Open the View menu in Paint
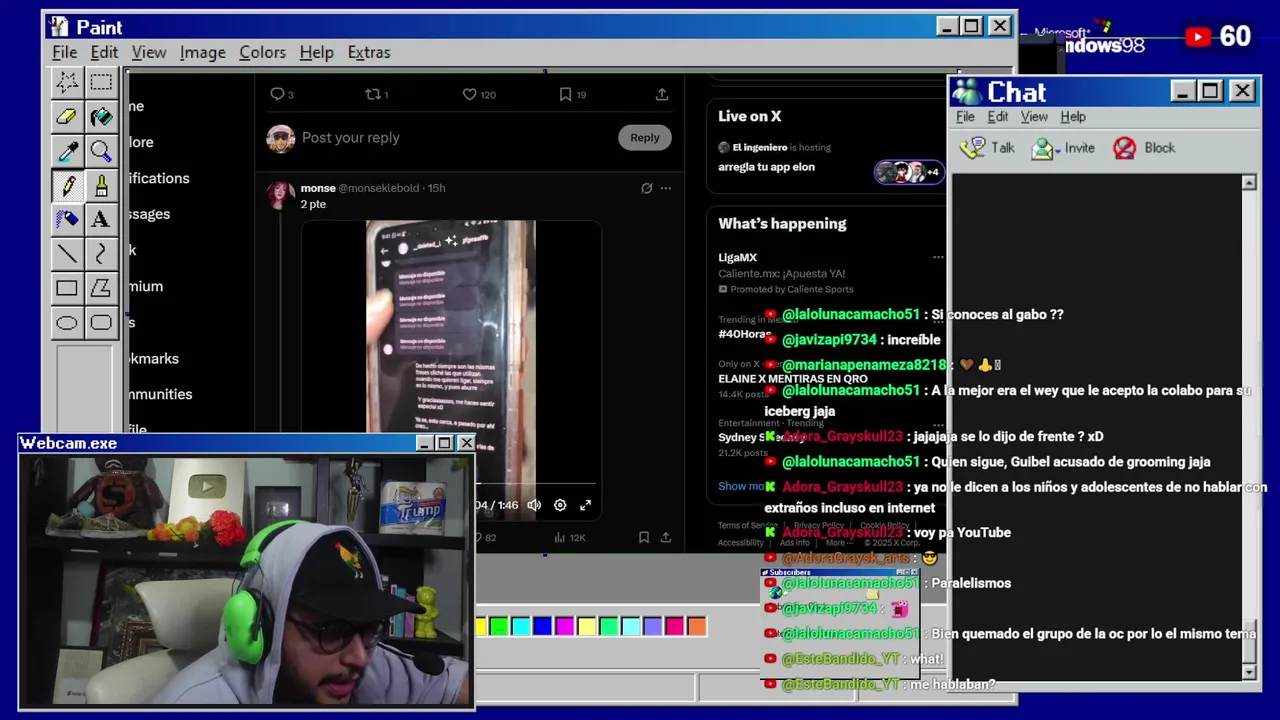Viewport: 1280px width, 720px height. click(x=149, y=52)
